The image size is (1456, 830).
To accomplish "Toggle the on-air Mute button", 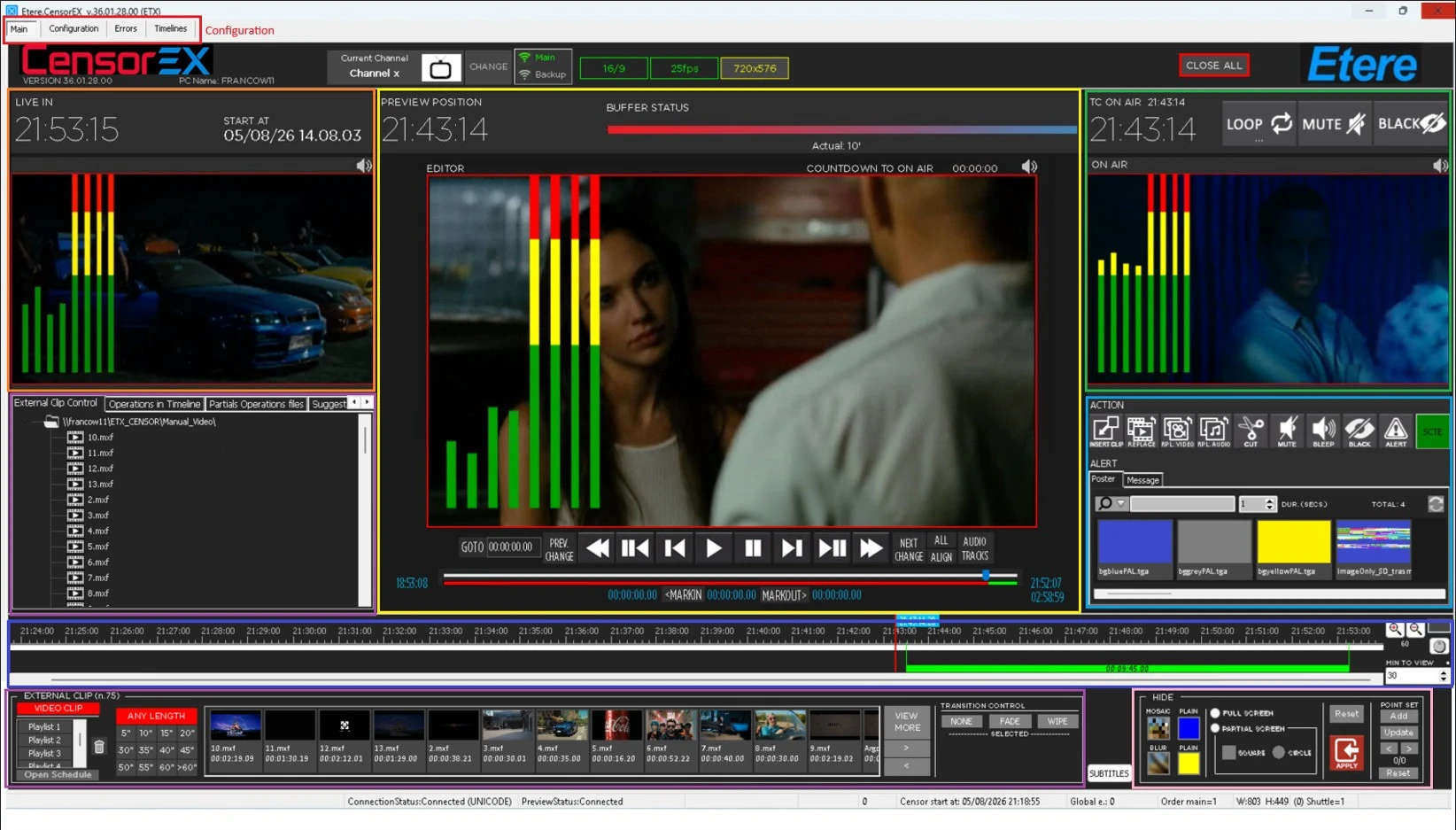I will pos(1334,124).
